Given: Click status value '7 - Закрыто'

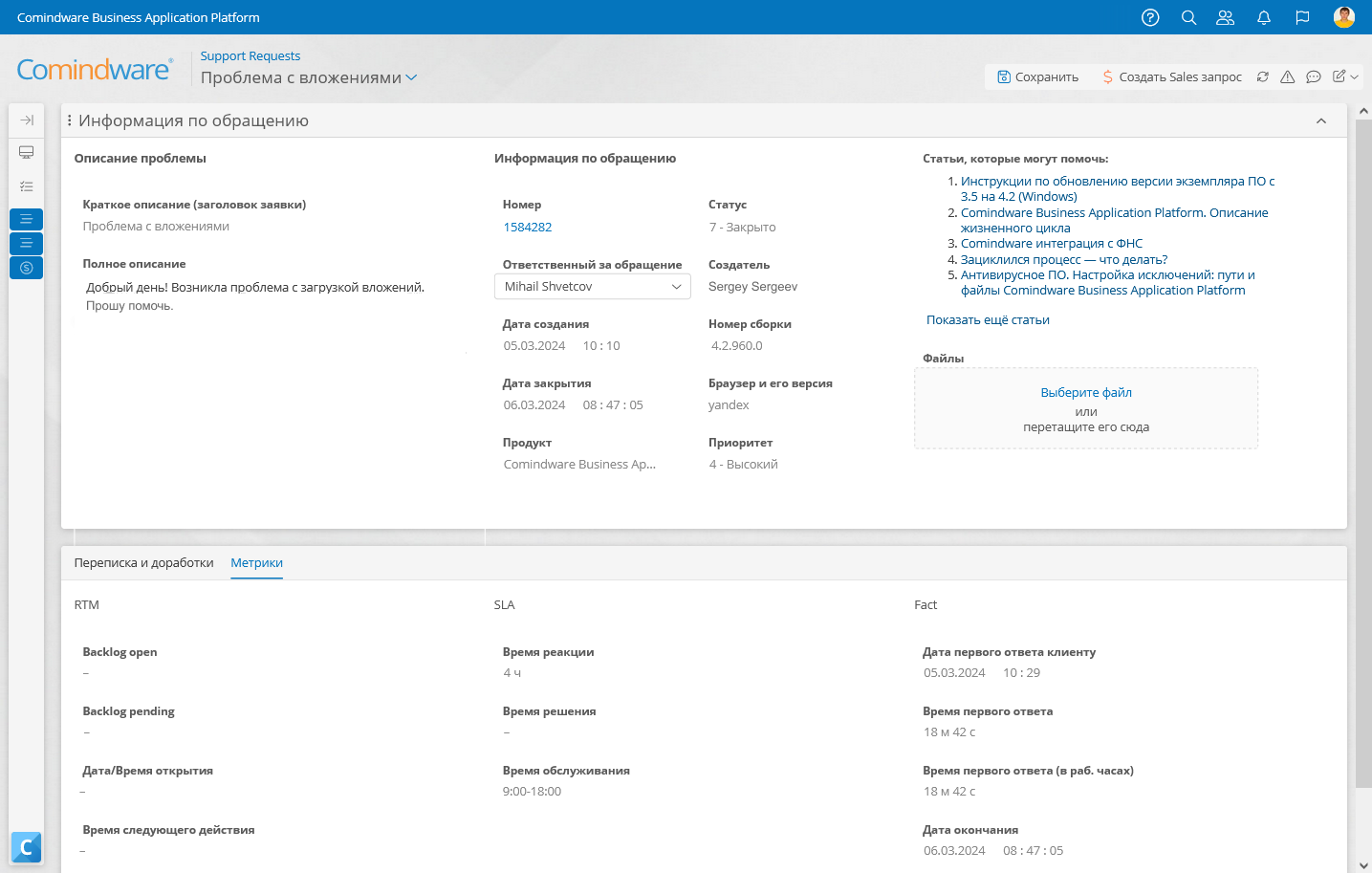Looking at the screenshot, I should pyautogui.click(x=742, y=228).
